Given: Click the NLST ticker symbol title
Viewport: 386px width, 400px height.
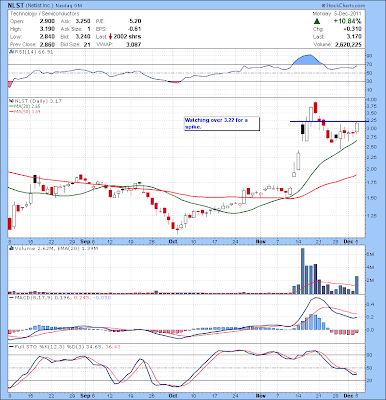Looking at the screenshot, I should pos(16,6).
